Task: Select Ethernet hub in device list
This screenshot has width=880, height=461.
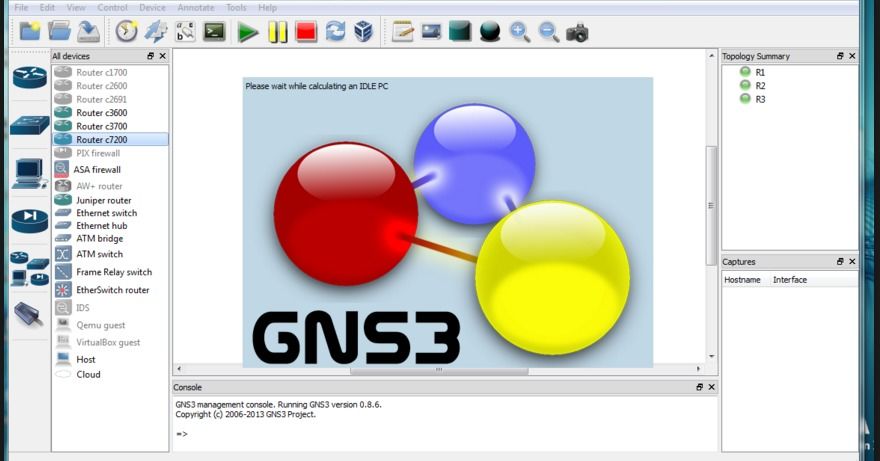Action: pyautogui.click(x=111, y=226)
